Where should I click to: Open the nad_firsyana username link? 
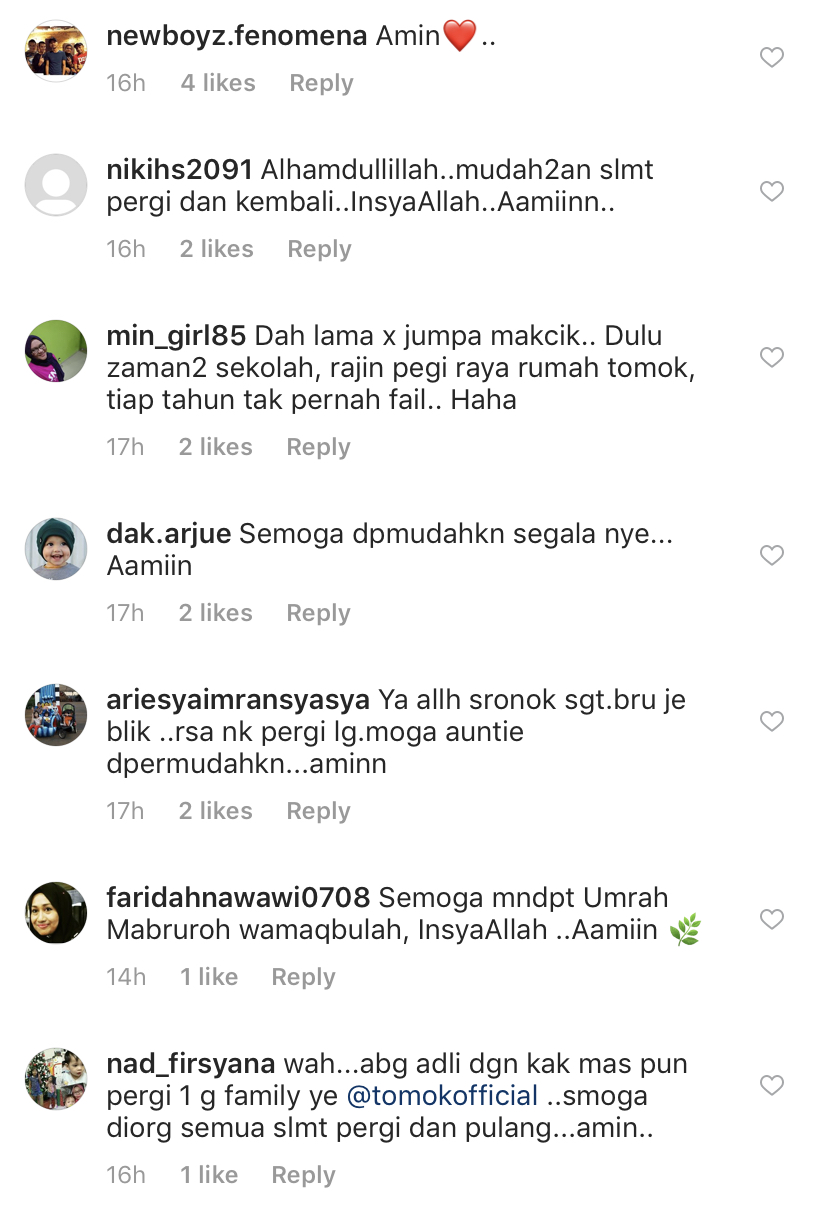click(x=191, y=1064)
